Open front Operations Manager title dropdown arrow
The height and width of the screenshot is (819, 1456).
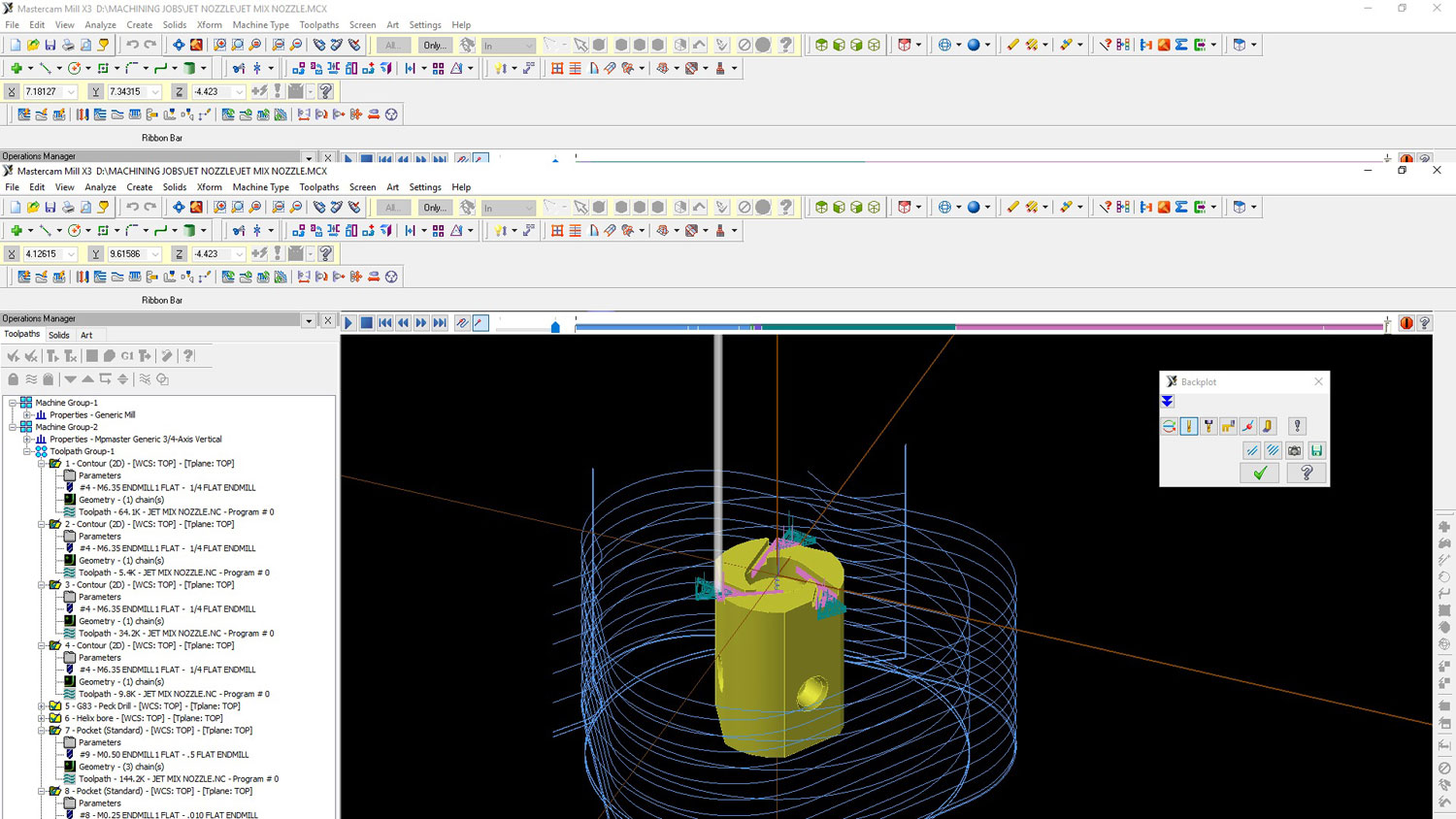click(309, 320)
